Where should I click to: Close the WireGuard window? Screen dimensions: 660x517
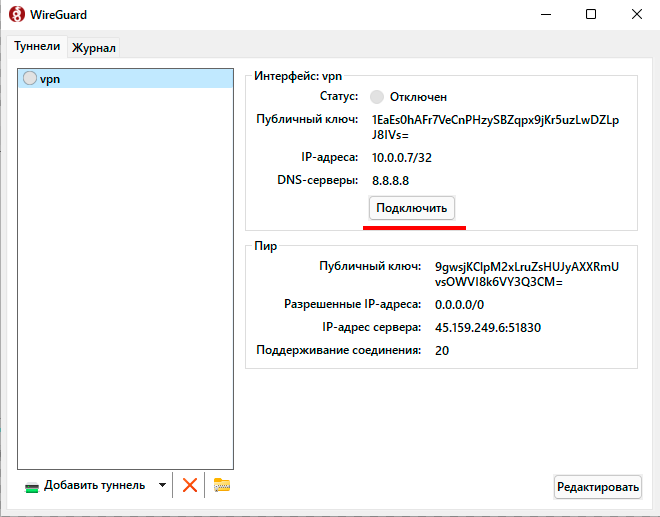636,14
